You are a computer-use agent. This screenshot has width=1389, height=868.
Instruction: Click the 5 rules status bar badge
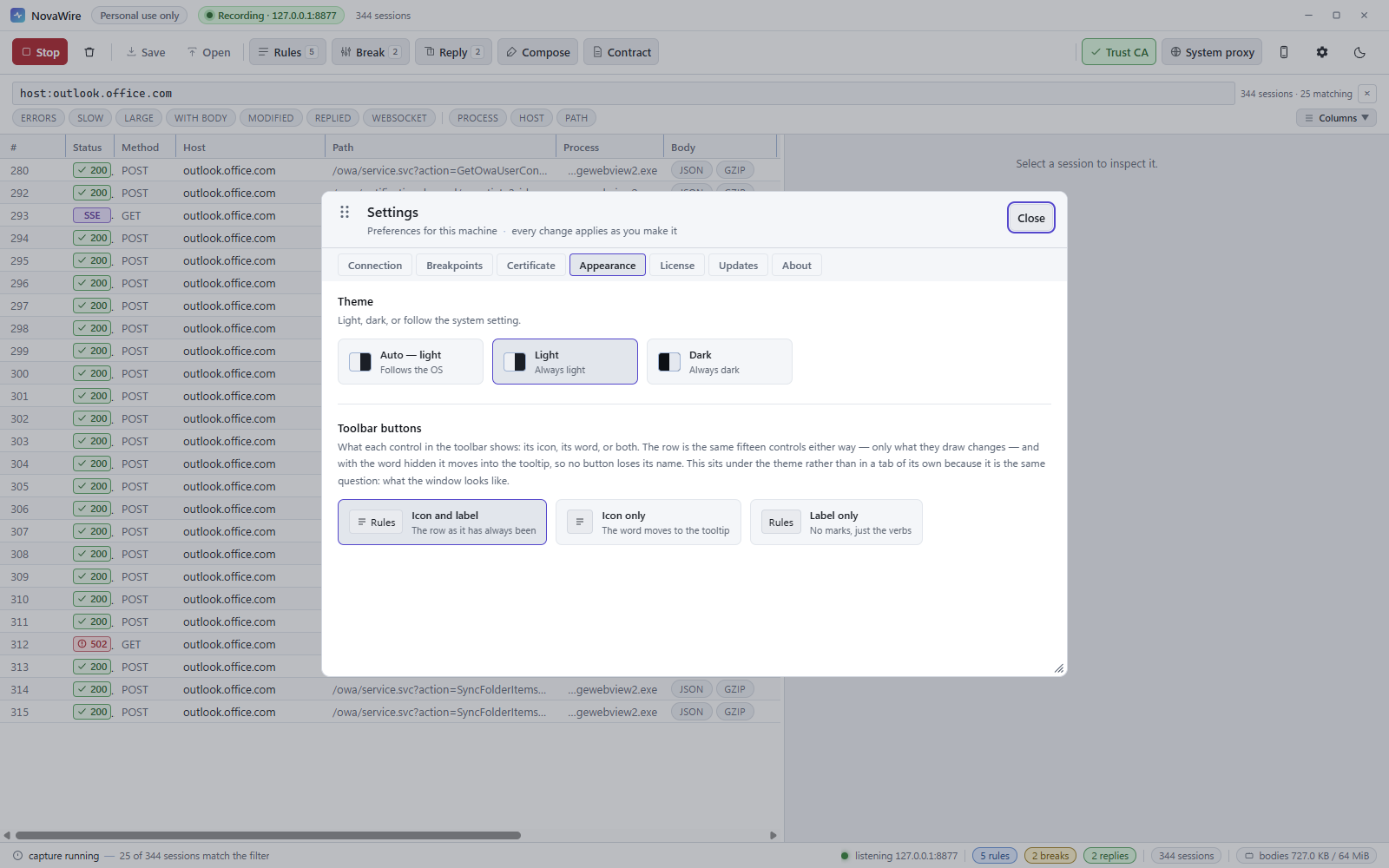pyautogui.click(x=995, y=856)
